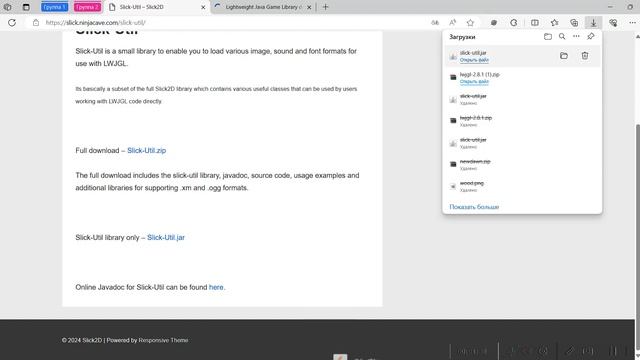Reload the page with the refresh icon
Image resolution: width=640 pixels, height=360 pixels.
click(x=12, y=22)
